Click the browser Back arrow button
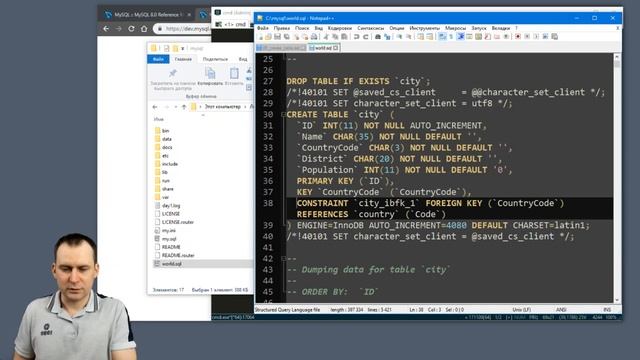The image size is (640, 360). [x=106, y=29]
